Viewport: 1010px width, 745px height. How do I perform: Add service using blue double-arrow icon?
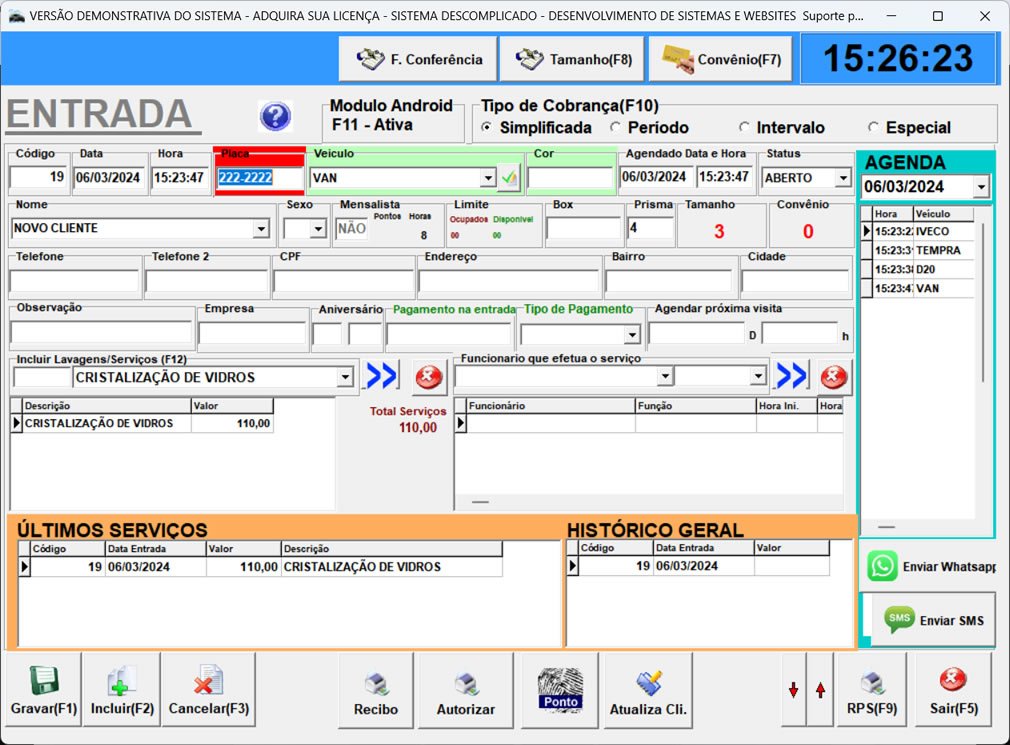tap(382, 375)
